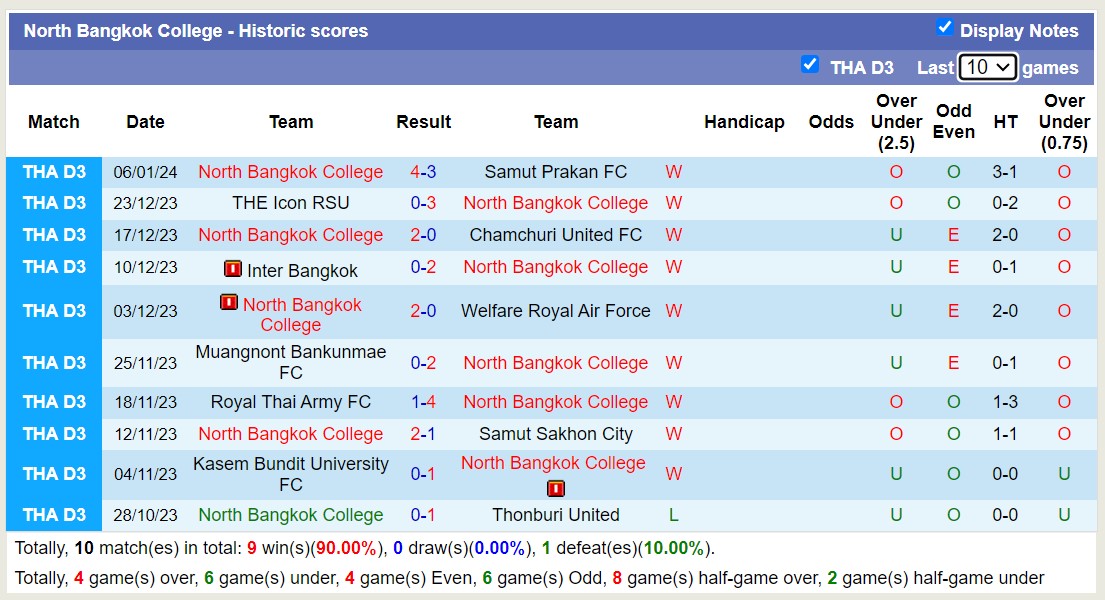Image resolution: width=1105 pixels, height=600 pixels.
Task: Select the THA D3 league badge on the 06/01/24 row
Action: click(52, 171)
